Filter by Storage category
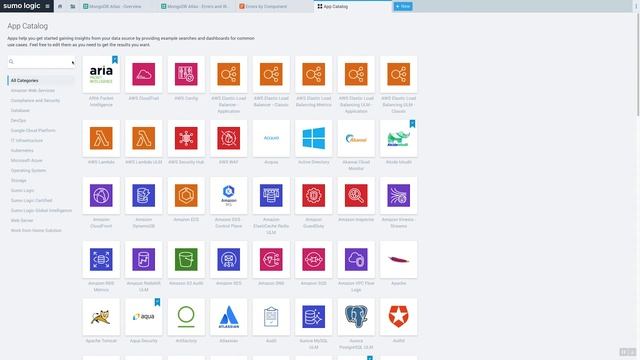640x360 pixels. coord(18,180)
